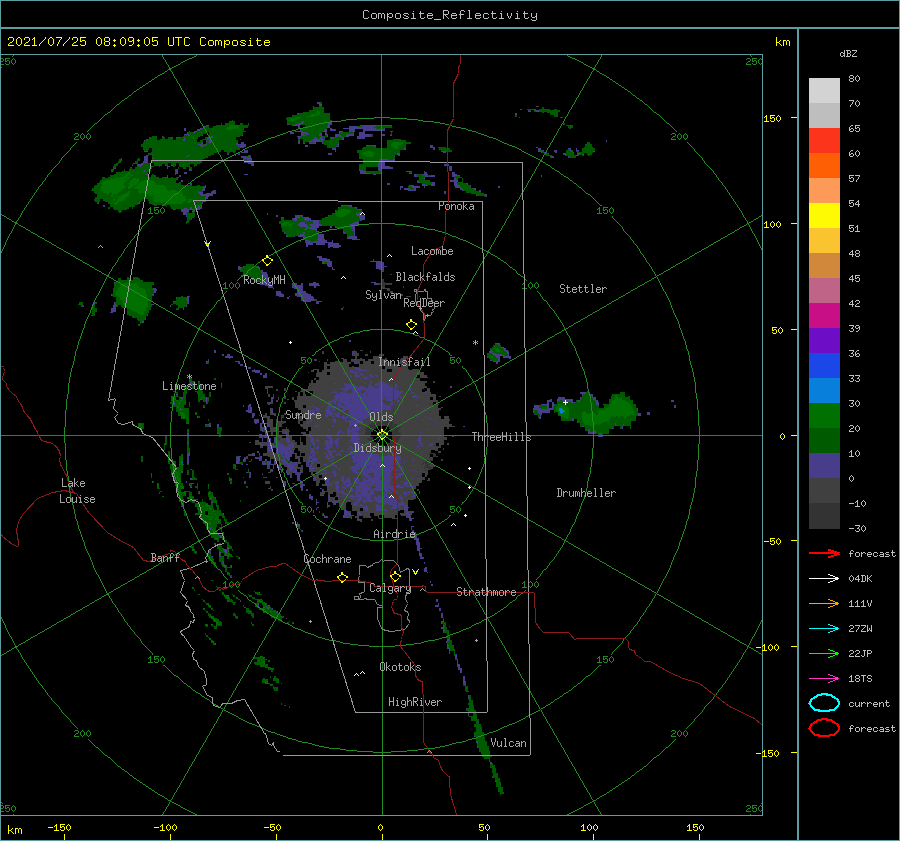This screenshot has height=841, width=900.
Task: Click the radar center marker at Olds
Action: click(382, 435)
